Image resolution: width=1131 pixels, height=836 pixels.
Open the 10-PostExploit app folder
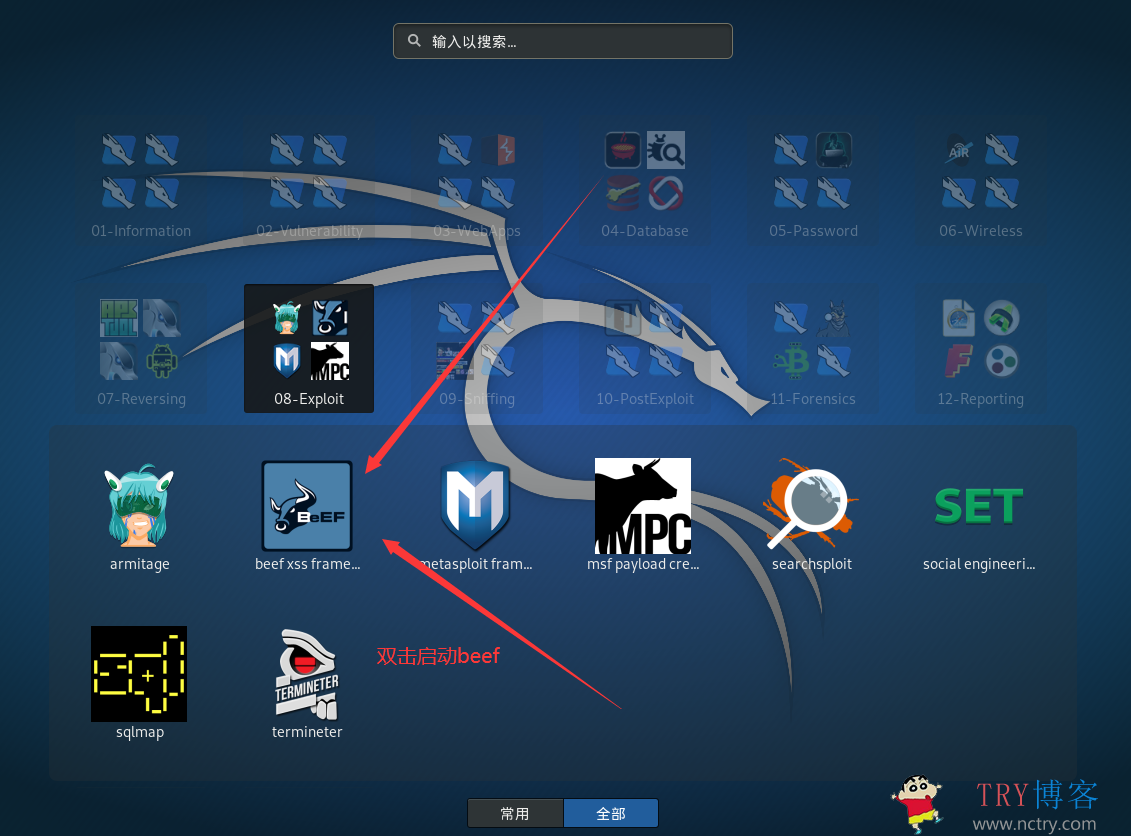[x=645, y=349]
